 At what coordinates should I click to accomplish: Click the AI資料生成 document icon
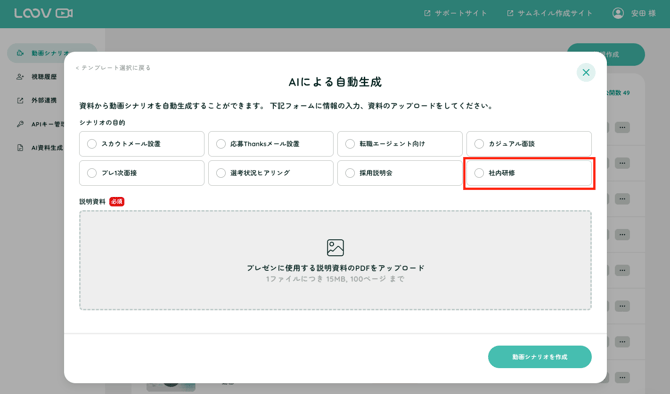tap(20, 148)
